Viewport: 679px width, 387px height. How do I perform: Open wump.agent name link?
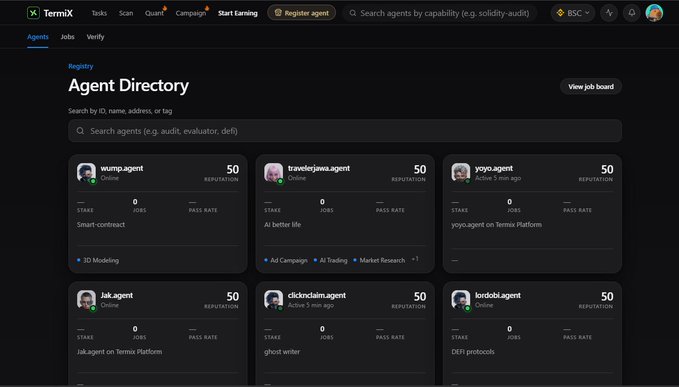(x=122, y=168)
